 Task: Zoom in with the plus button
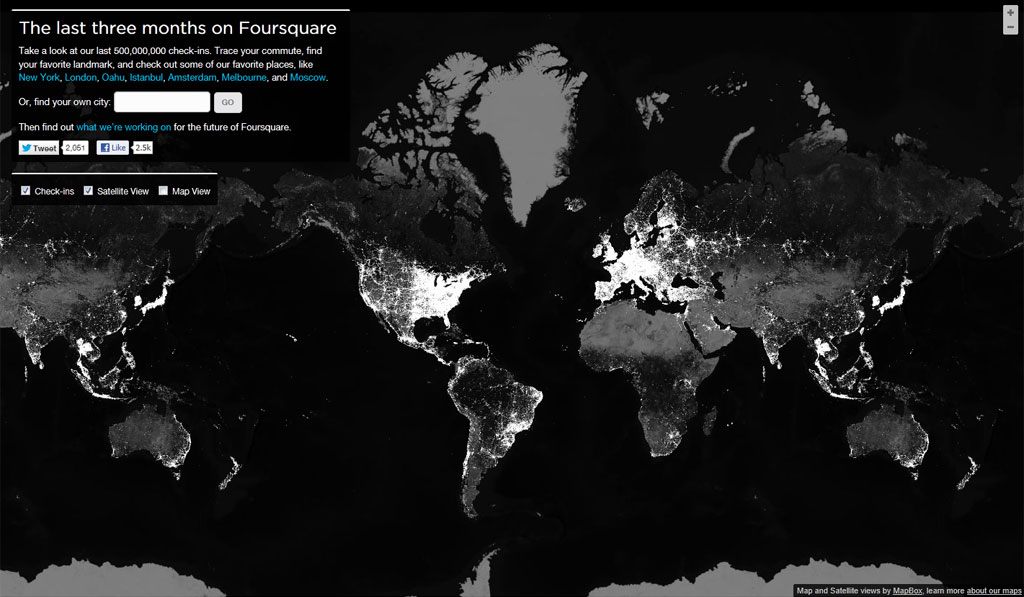click(1010, 13)
